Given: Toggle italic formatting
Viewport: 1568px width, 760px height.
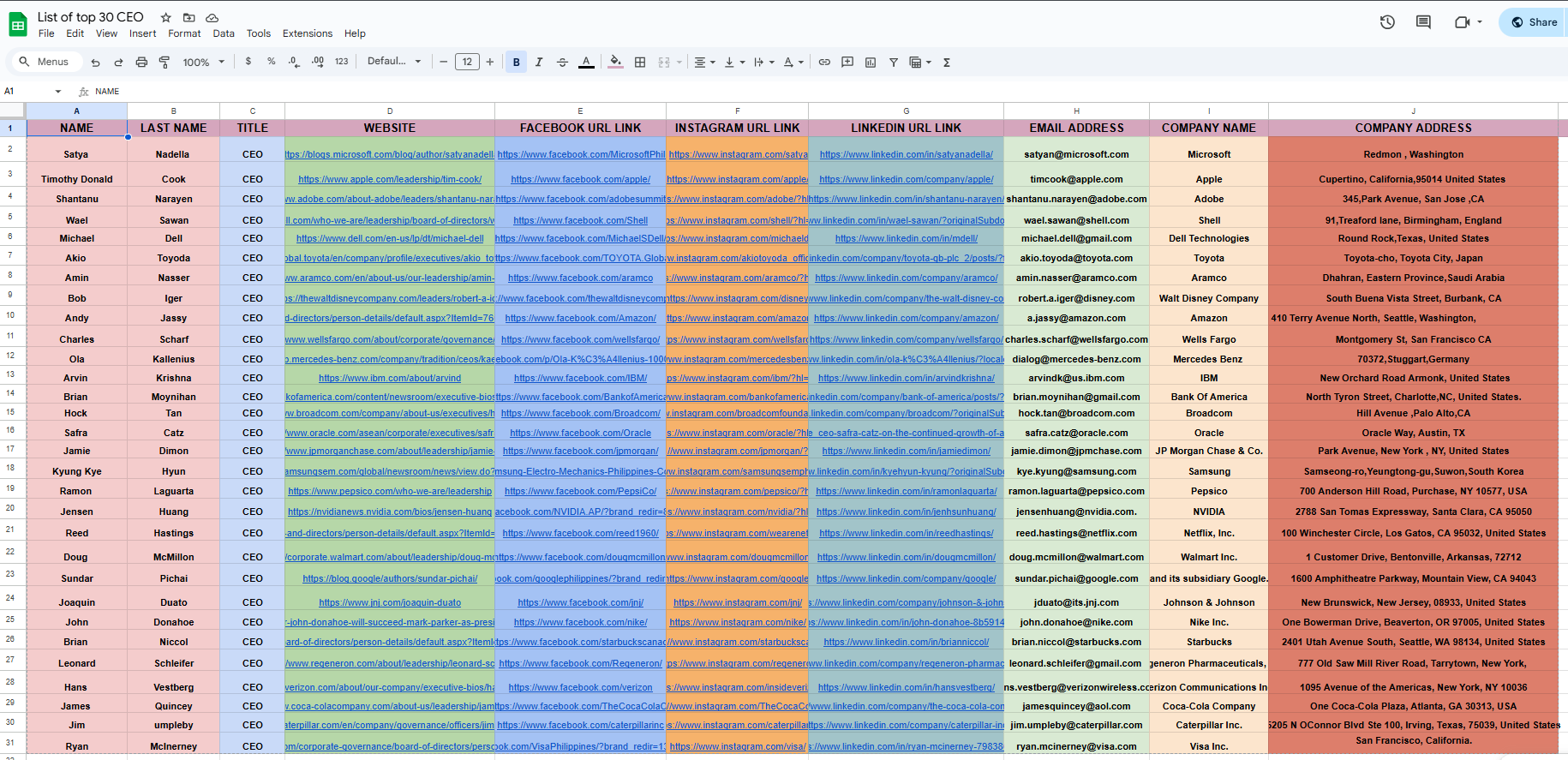Looking at the screenshot, I should pos(539,62).
